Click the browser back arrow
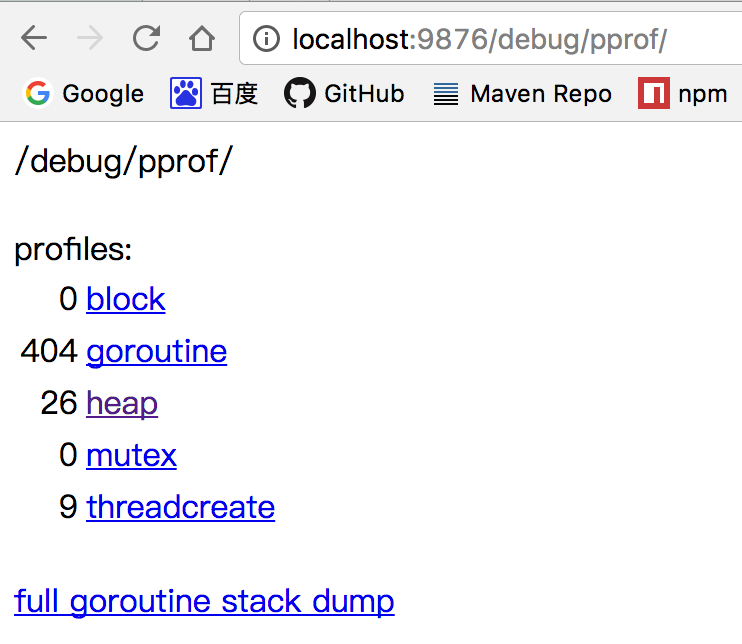The height and width of the screenshot is (644, 742). coord(34,39)
